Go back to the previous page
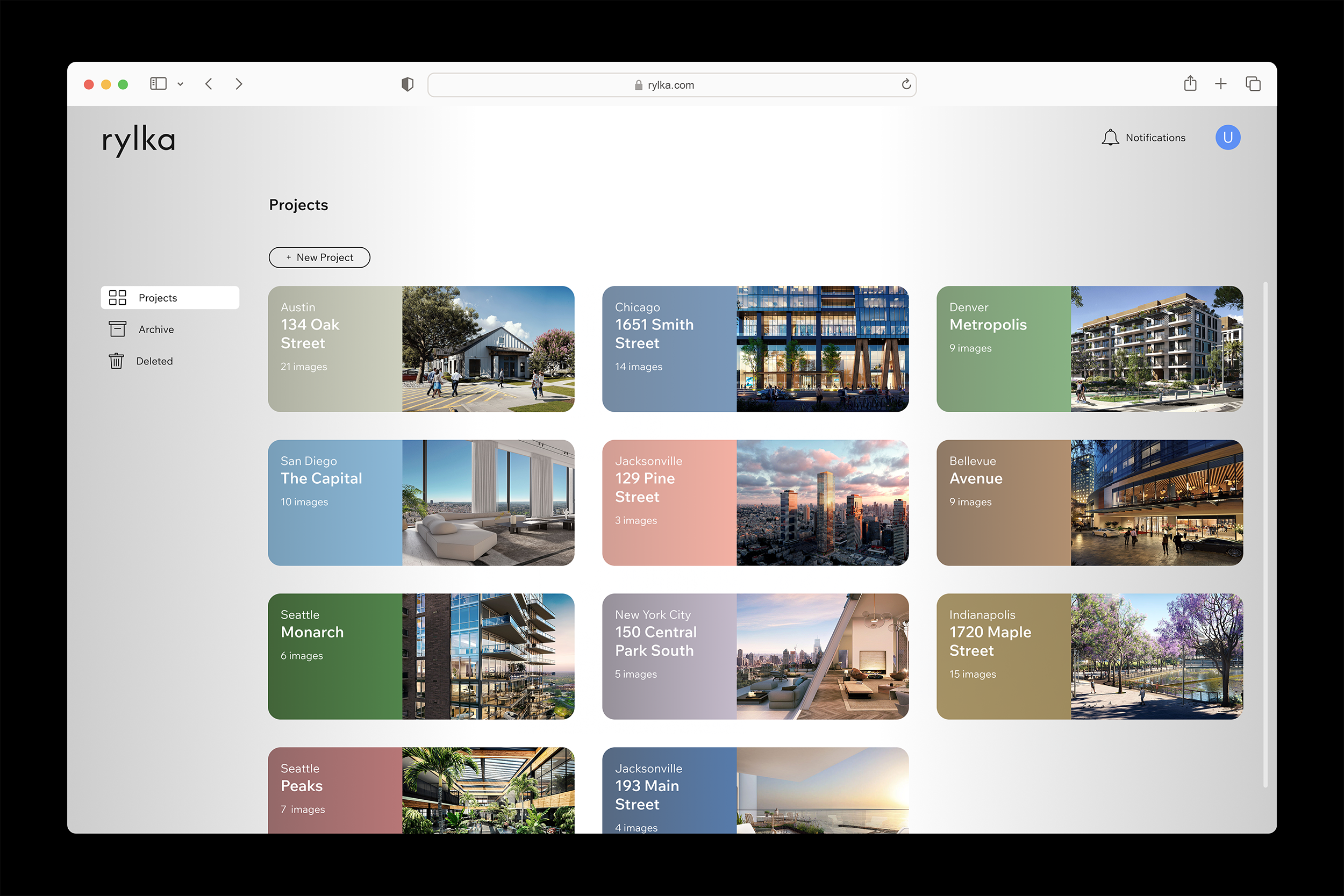Image resolution: width=1344 pixels, height=896 pixels. [209, 84]
